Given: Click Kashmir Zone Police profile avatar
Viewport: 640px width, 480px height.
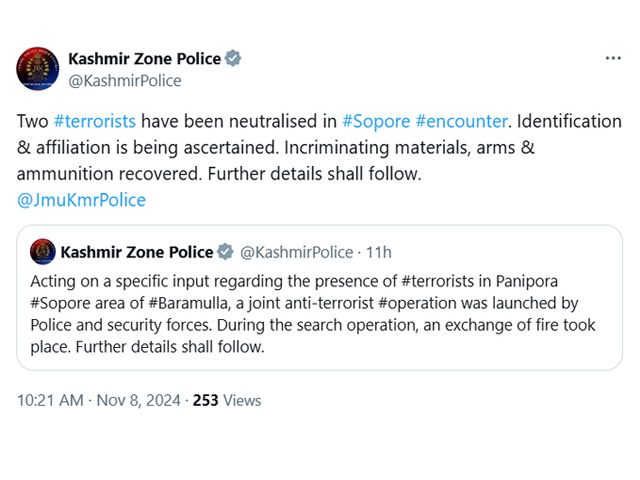Looking at the screenshot, I should (38, 69).
